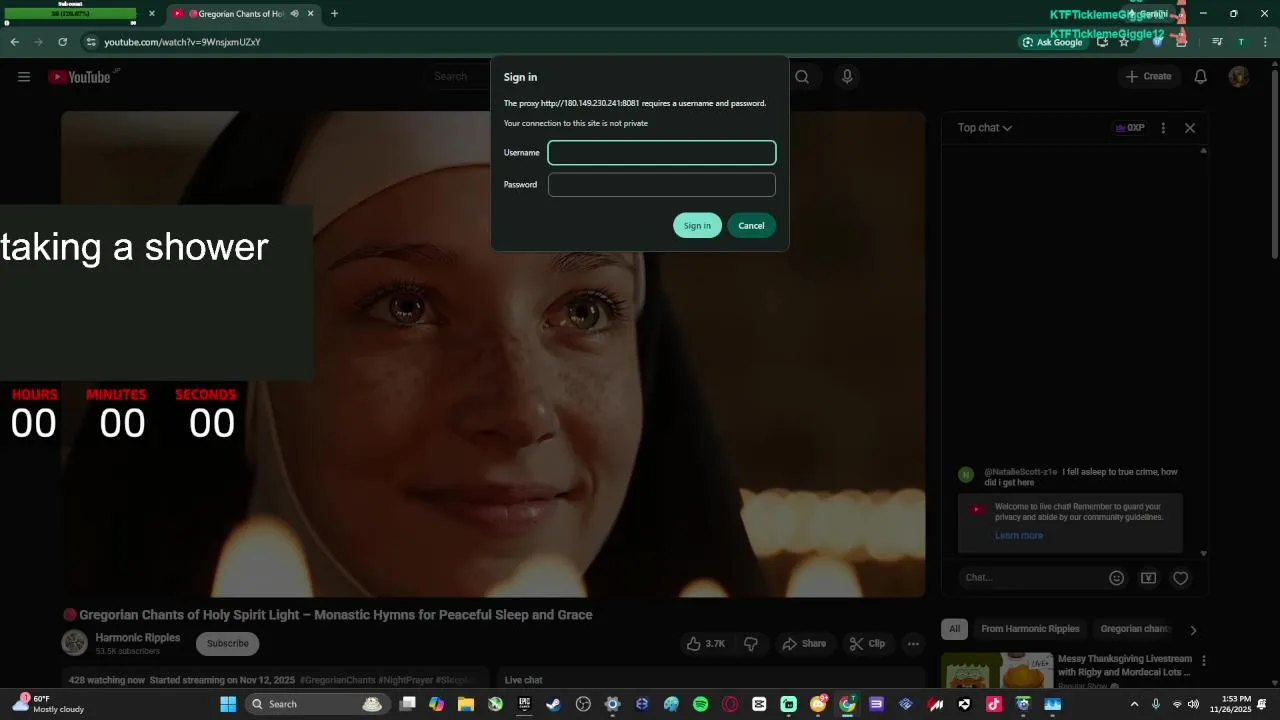Click the Password field in sign-in dialog

[662, 185]
